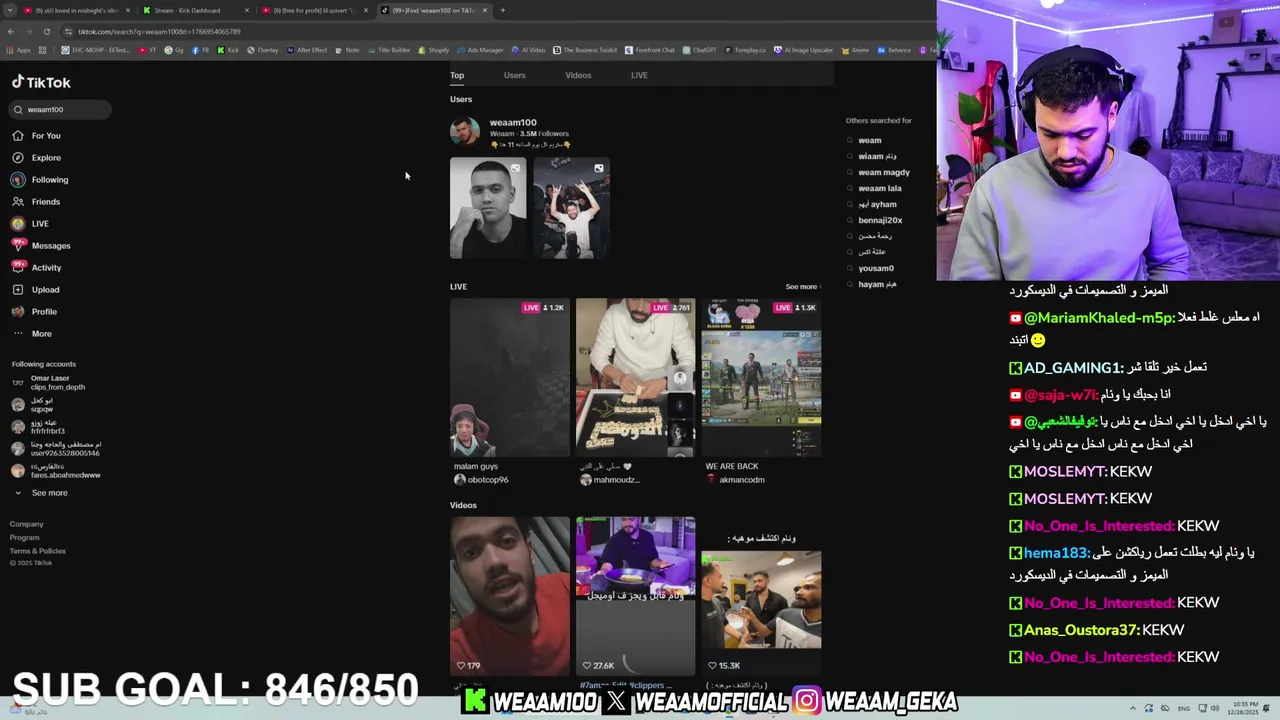Screen dimensions: 1280x720
Task: Click browser back arrow
Action: (11, 32)
